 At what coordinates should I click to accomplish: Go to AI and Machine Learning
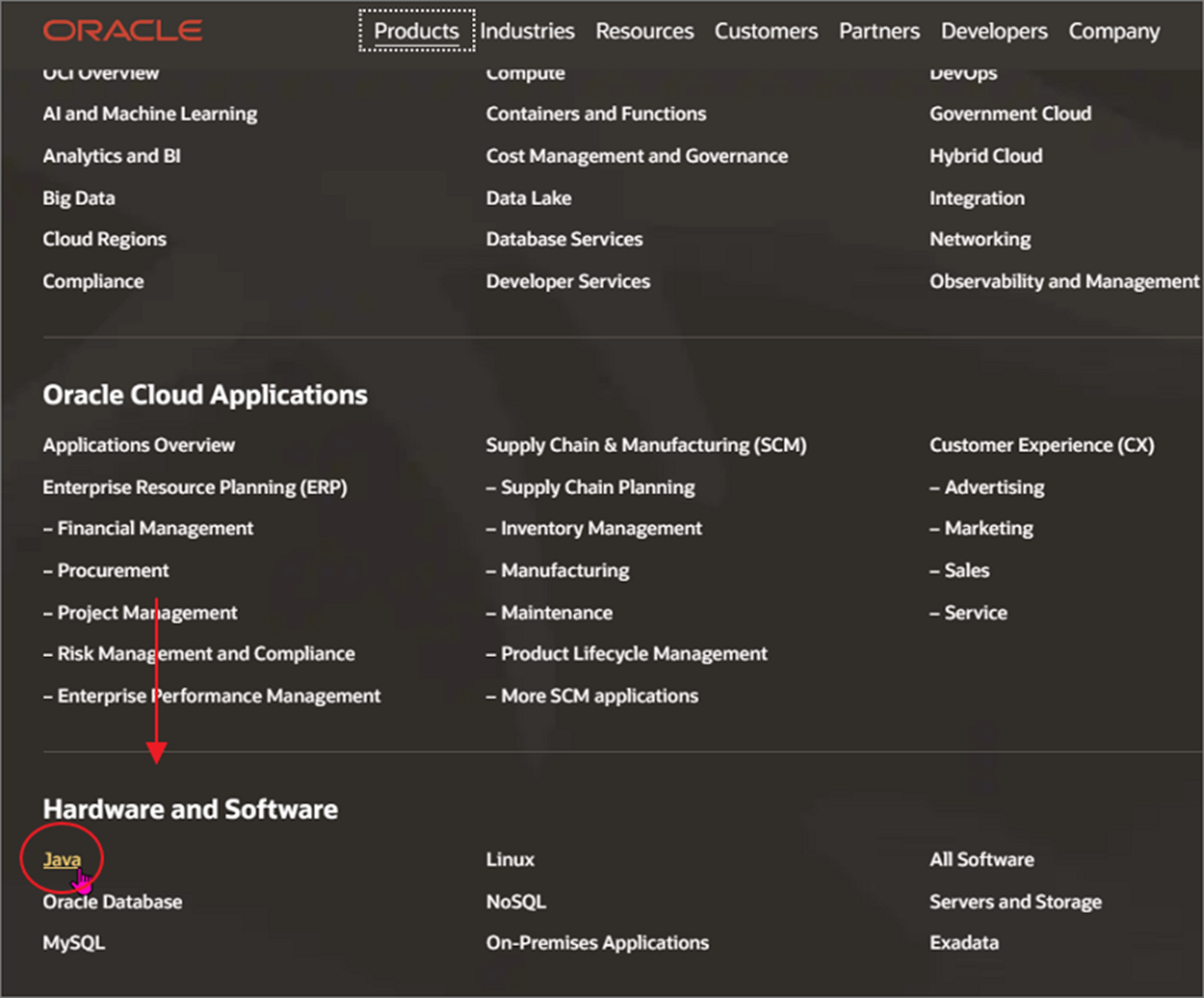150,114
